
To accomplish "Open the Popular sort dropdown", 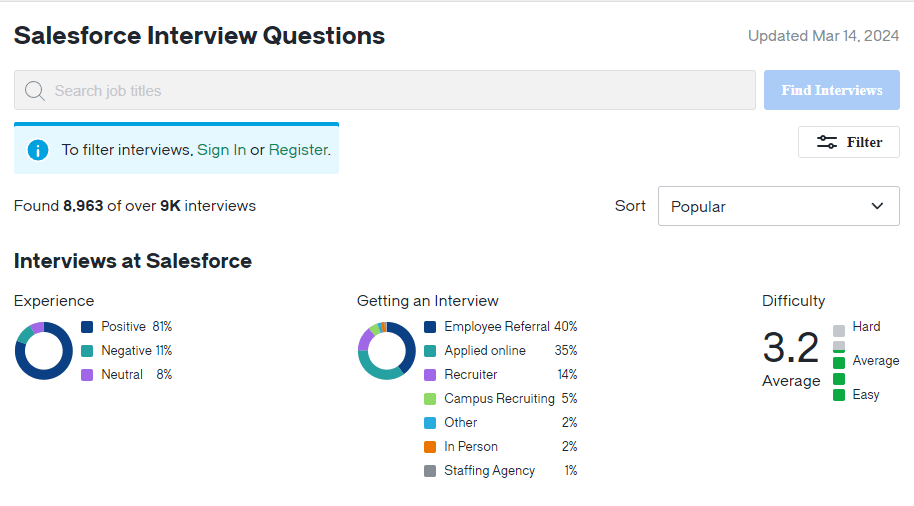I will (x=778, y=206).
